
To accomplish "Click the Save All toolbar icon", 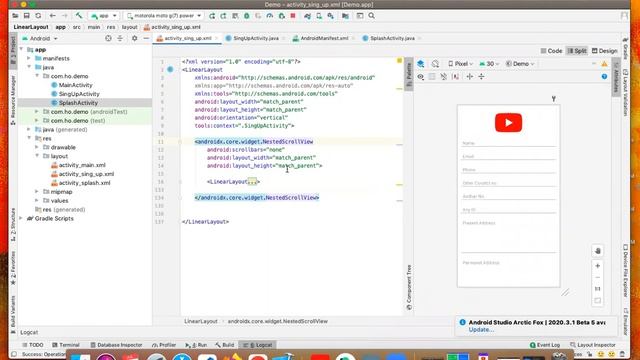I will pos(27,16).
